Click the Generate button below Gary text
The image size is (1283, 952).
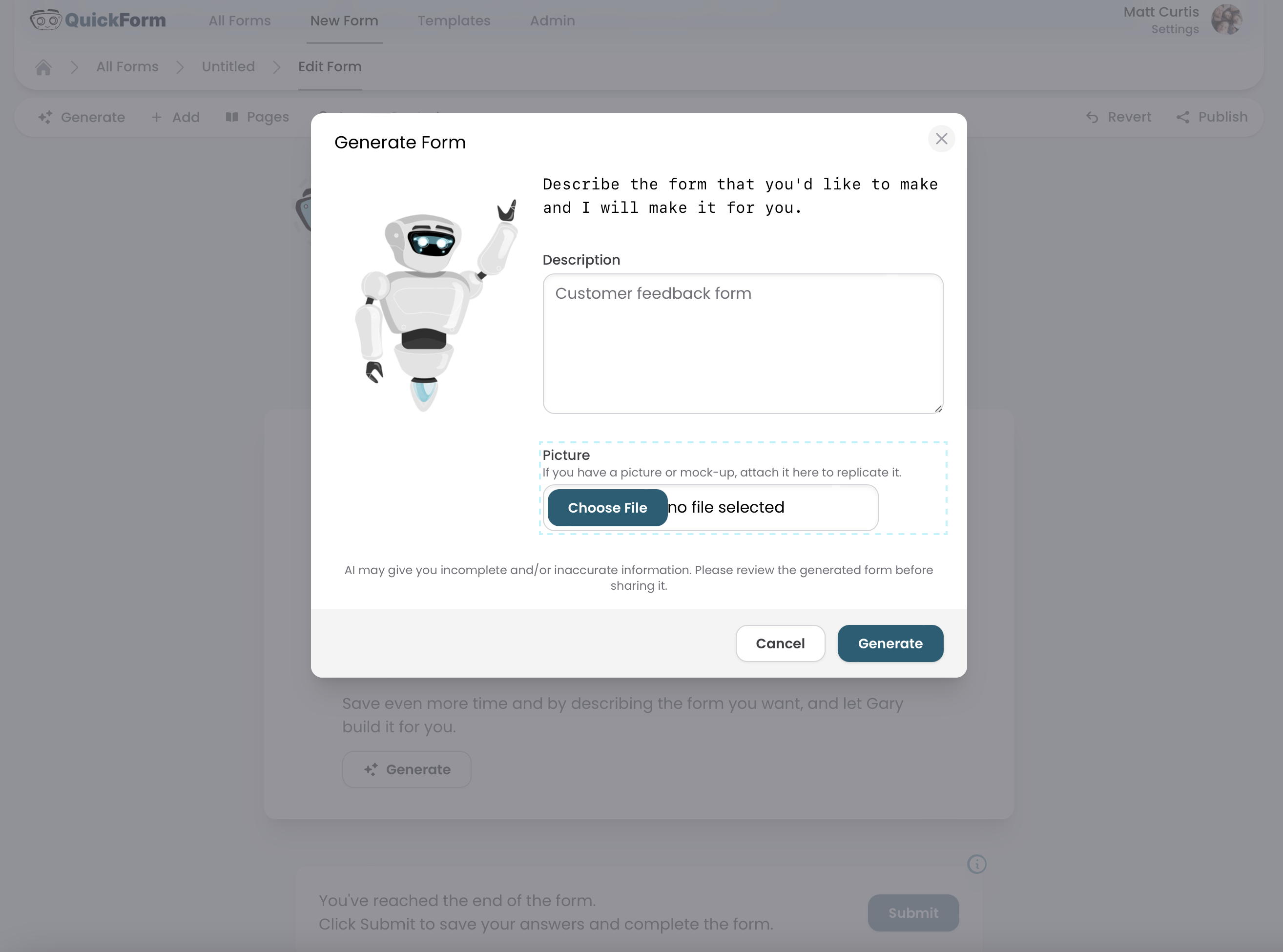pos(407,769)
